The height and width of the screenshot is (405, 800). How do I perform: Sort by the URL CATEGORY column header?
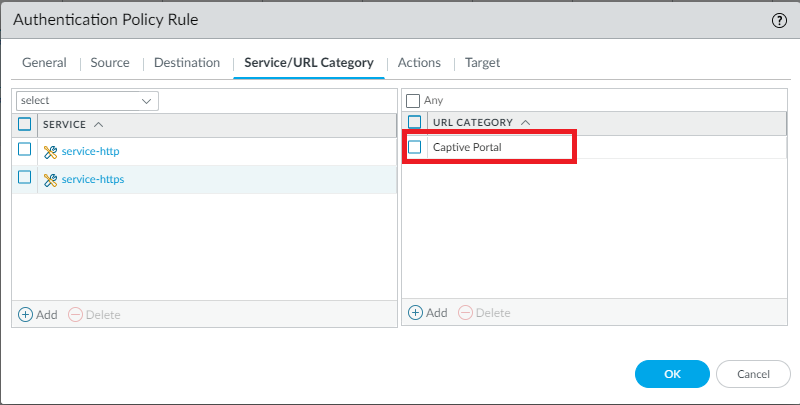pos(472,122)
